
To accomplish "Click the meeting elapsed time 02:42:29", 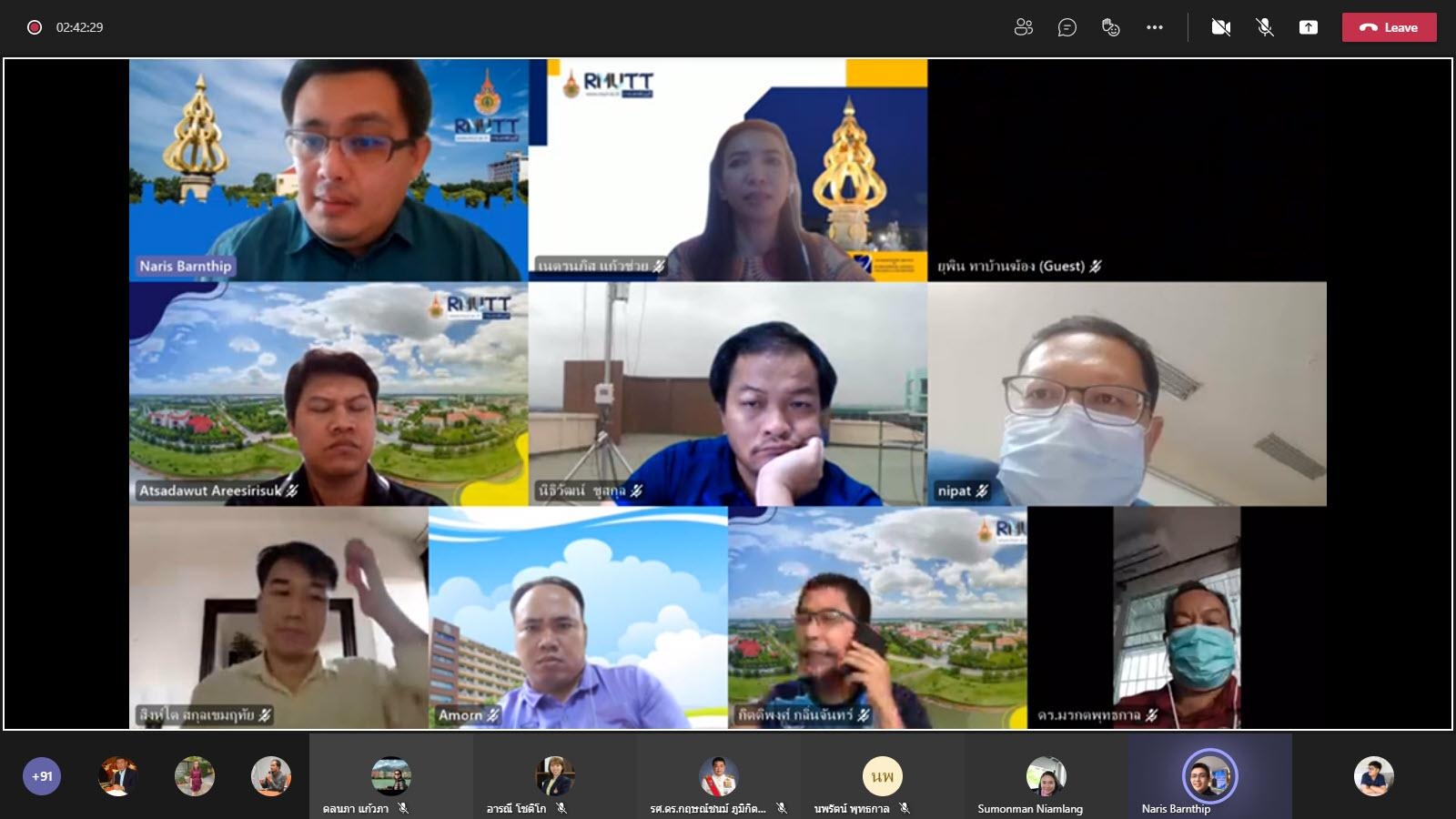I will (x=80, y=27).
